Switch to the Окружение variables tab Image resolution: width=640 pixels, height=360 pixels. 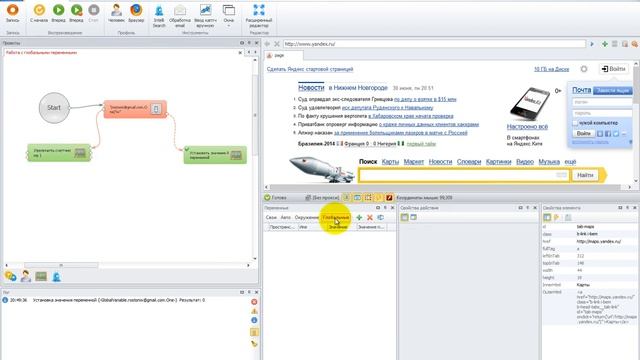tap(307, 218)
